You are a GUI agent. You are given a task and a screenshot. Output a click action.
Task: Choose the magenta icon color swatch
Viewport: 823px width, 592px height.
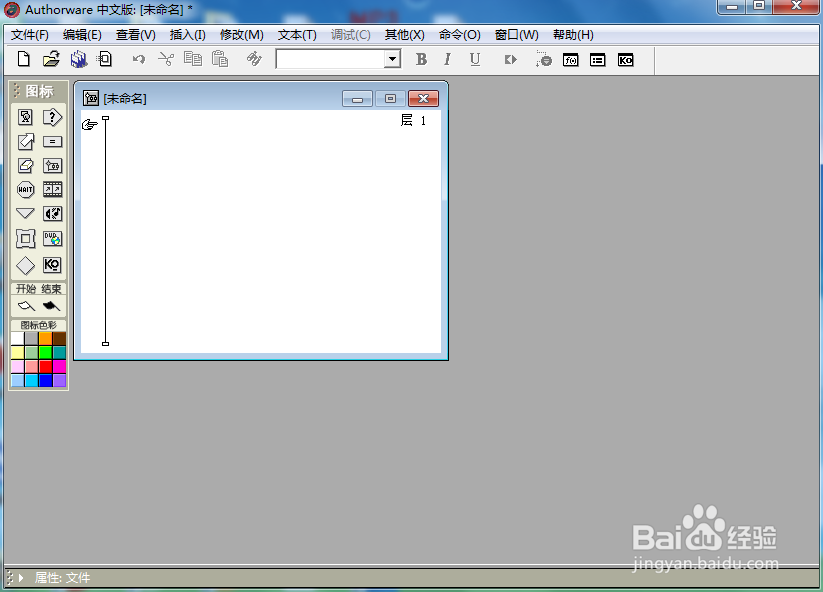(x=59, y=366)
